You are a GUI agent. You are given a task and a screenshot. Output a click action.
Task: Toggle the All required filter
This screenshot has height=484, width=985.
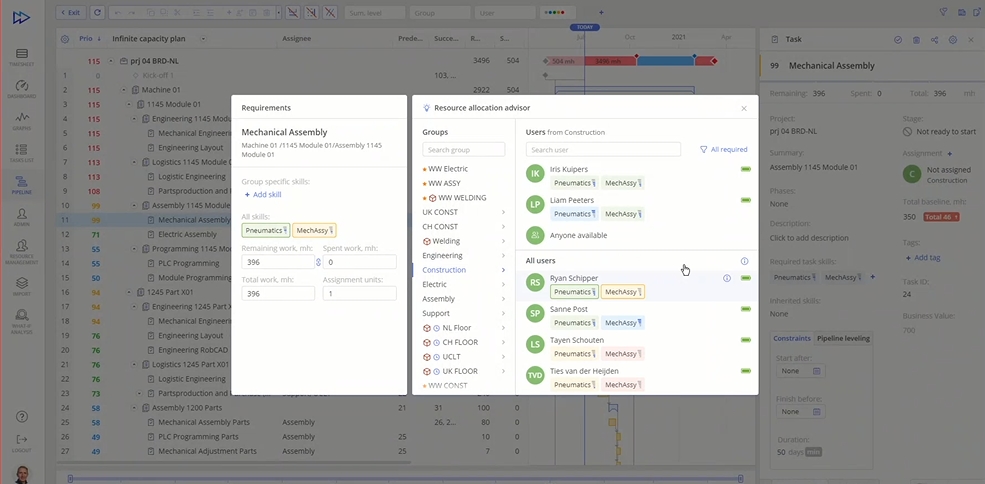(723, 149)
